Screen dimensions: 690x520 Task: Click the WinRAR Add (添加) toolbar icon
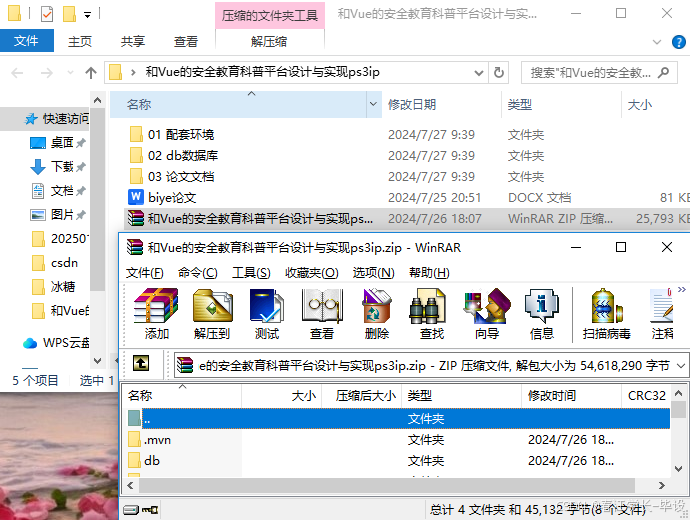(x=156, y=313)
